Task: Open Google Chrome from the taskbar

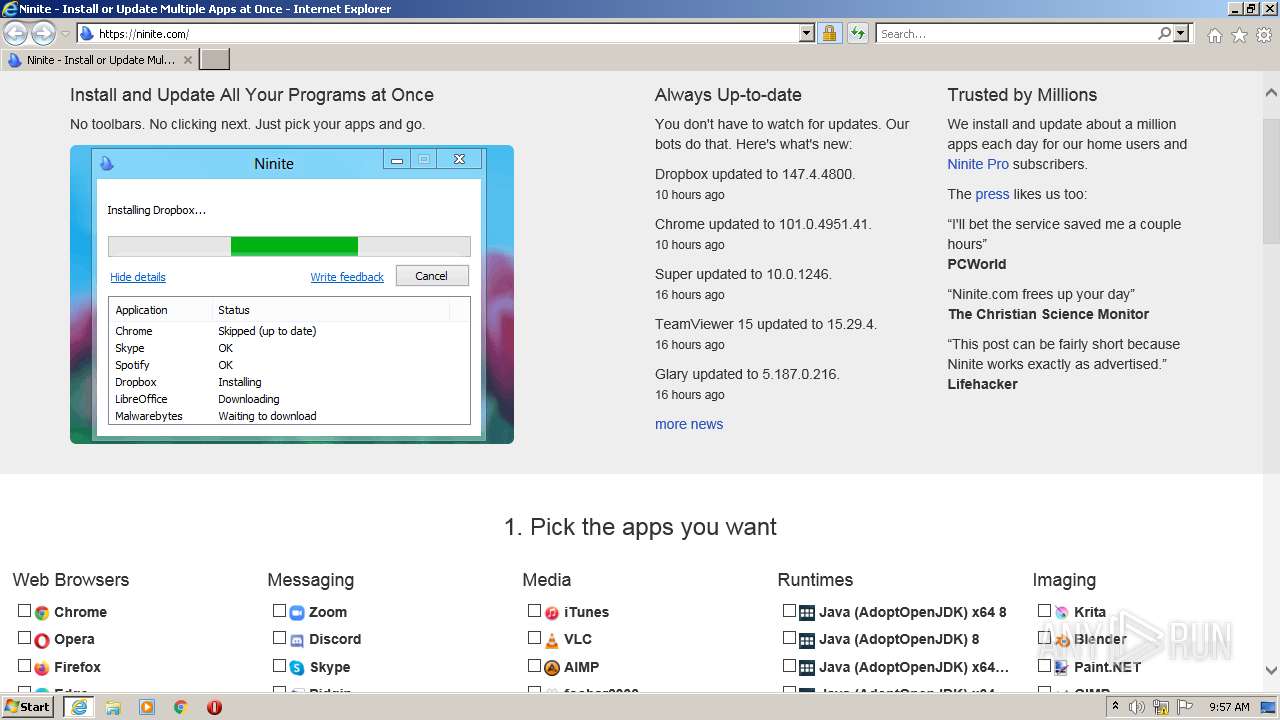Action: point(181,707)
